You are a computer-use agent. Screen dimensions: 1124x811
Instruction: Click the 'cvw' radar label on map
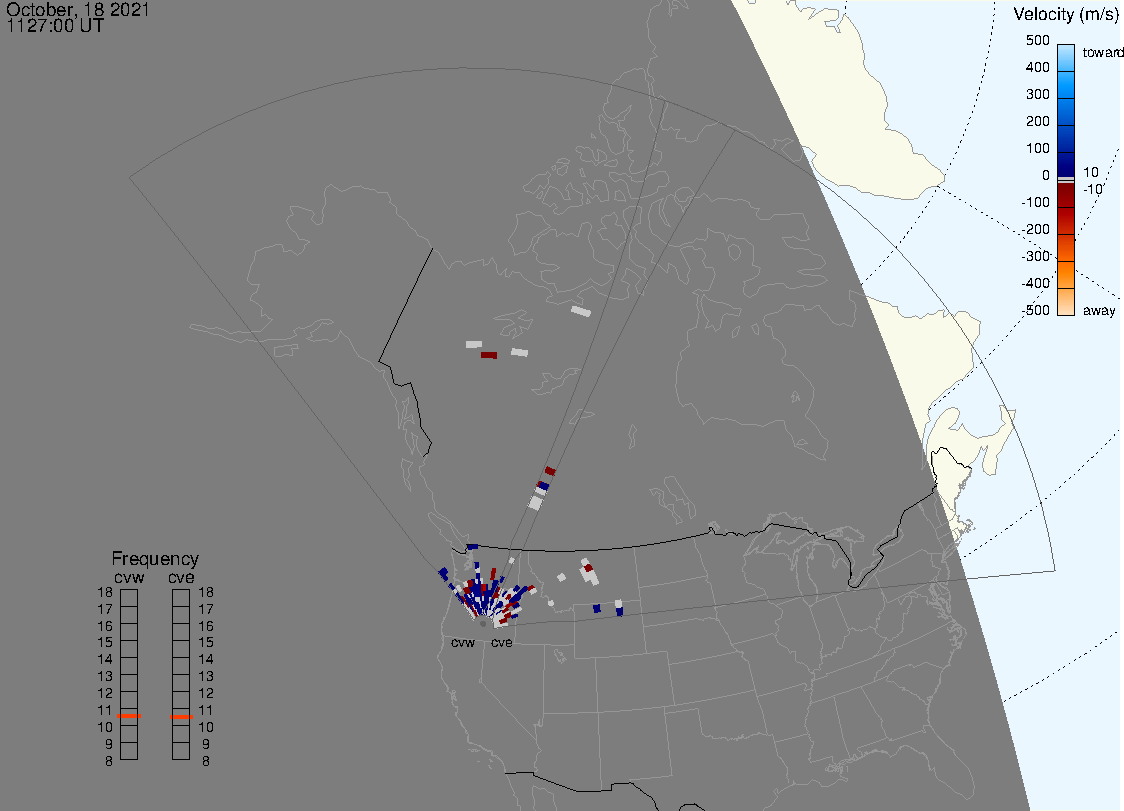[x=463, y=642]
